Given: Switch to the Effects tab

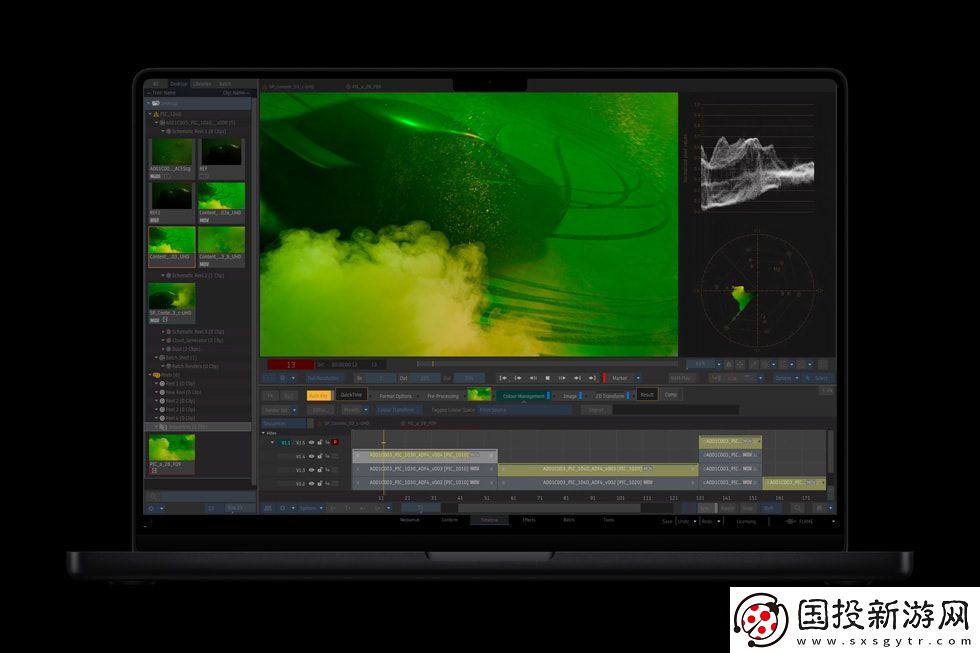Looking at the screenshot, I should click(x=529, y=520).
